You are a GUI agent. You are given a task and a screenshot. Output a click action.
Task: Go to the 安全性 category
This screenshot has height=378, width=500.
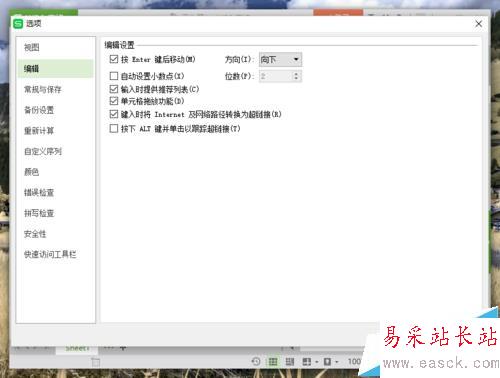click(x=35, y=234)
